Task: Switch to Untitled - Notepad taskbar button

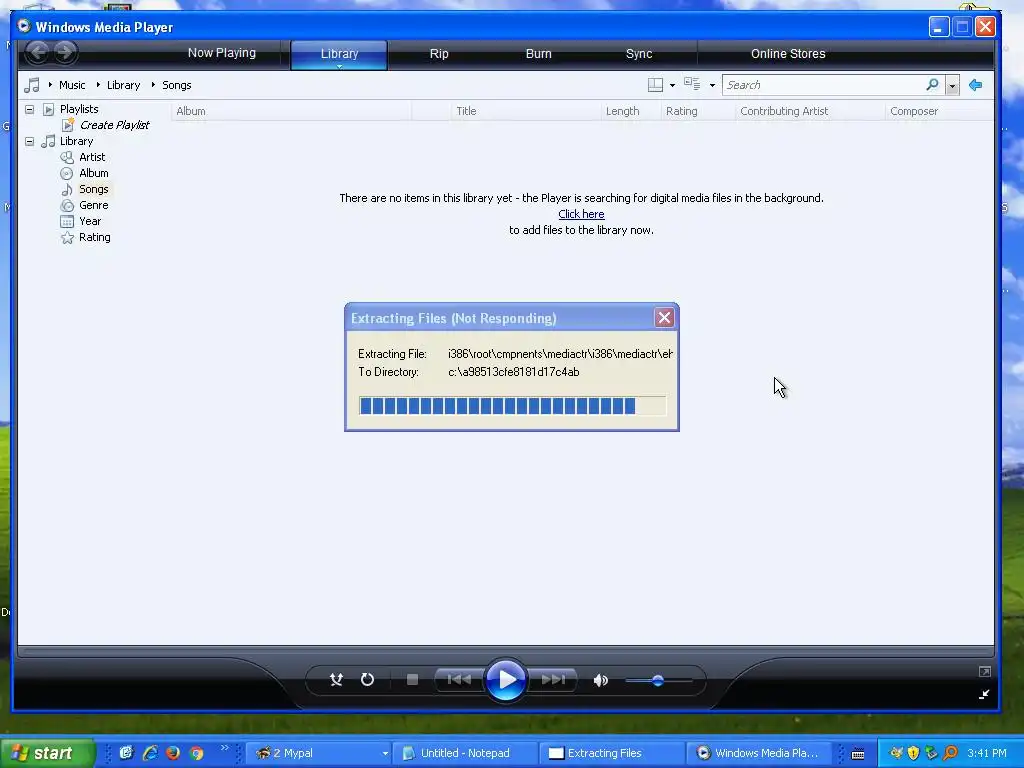Action: point(465,753)
